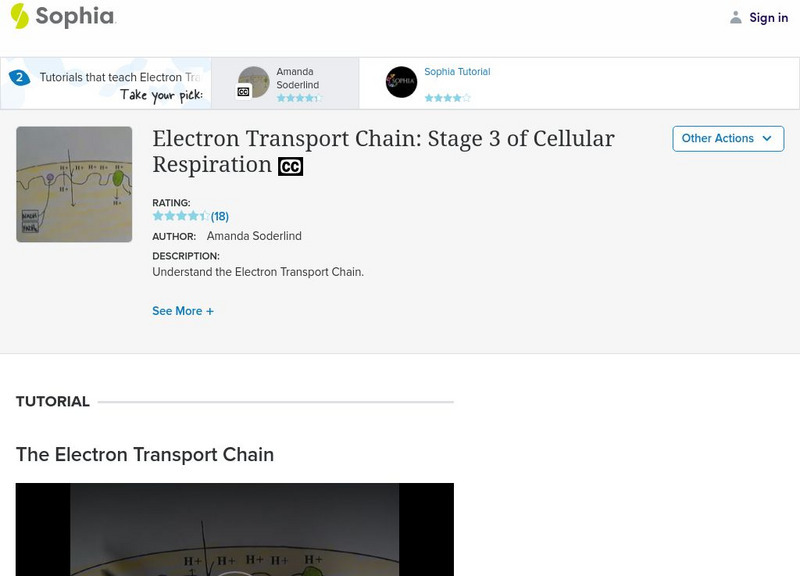Screen dimensions: 800x576
Task: Click the CC badge on Amanda Soderlind's avatar
Action: (x=243, y=92)
